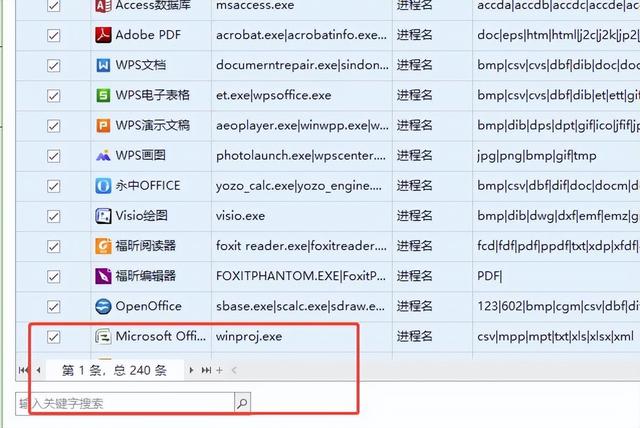640x428 pixels.
Task: Uncheck the WPS文档 row checkbox
Action: tap(53, 66)
